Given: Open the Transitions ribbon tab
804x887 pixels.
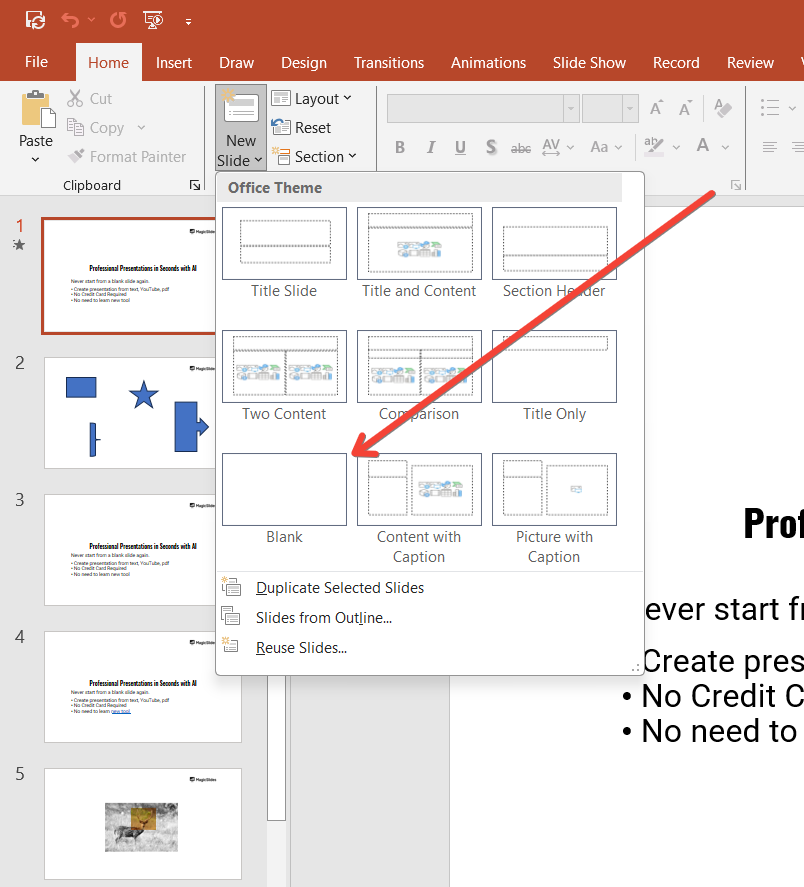Looking at the screenshot, I should [389, 62].
